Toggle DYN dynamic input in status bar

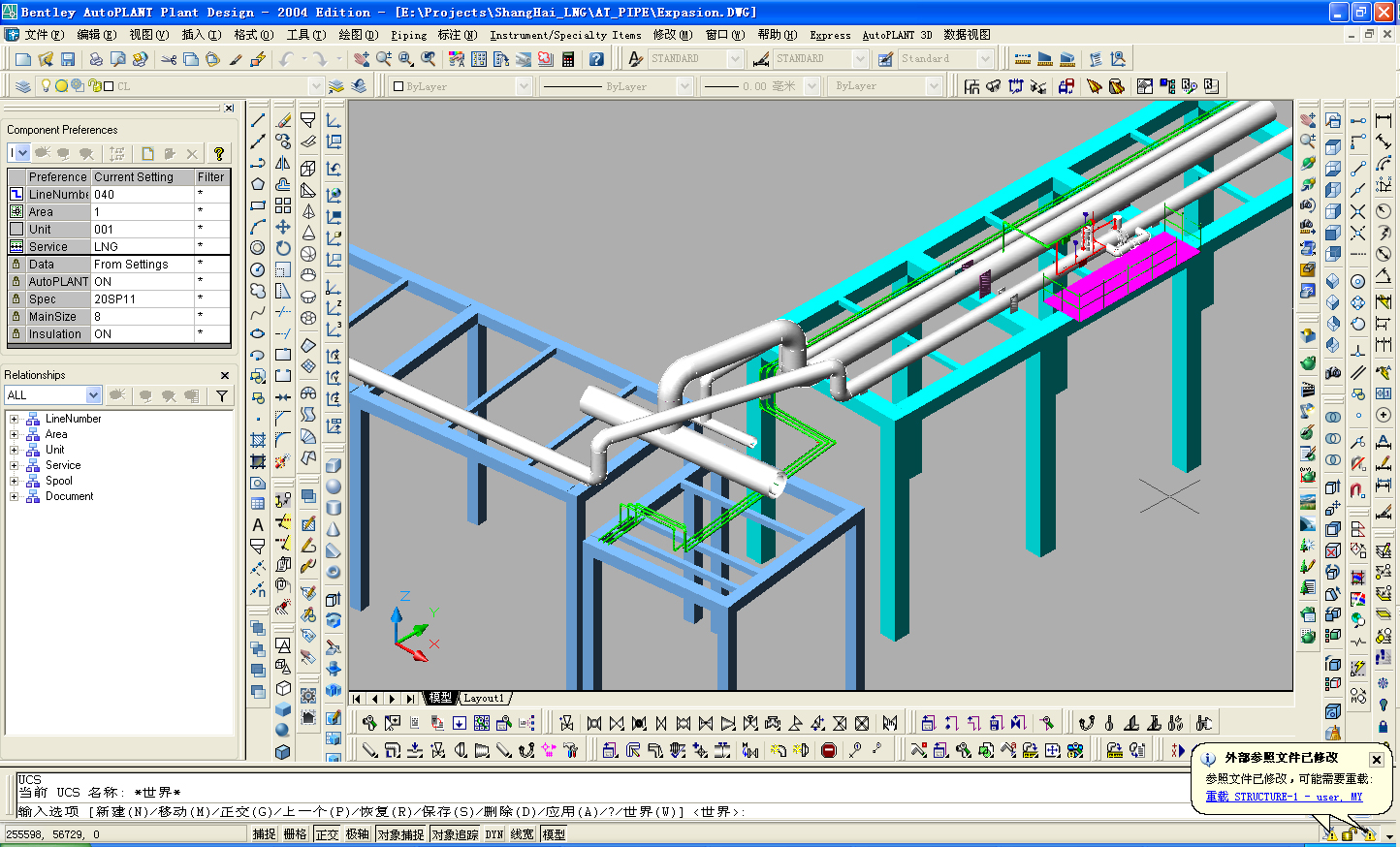[x=494, y=834]
